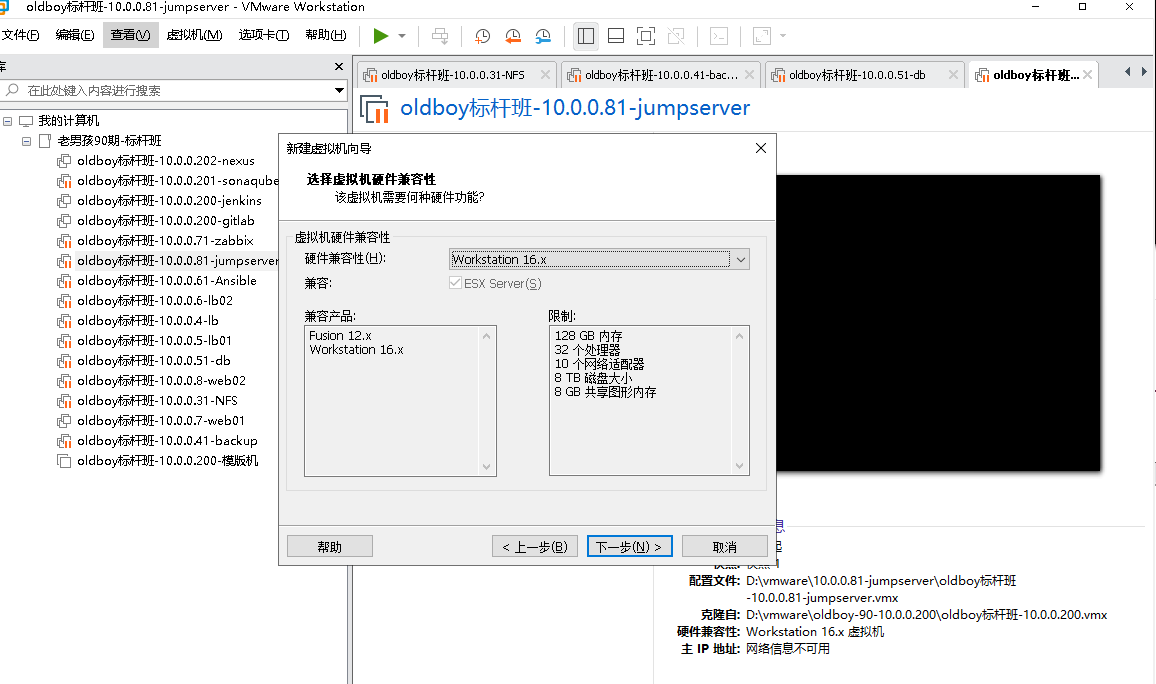Toggle the Show Library sidebar icon
The height and width of the screenshot is (684, 1156).
click(586, 35)
